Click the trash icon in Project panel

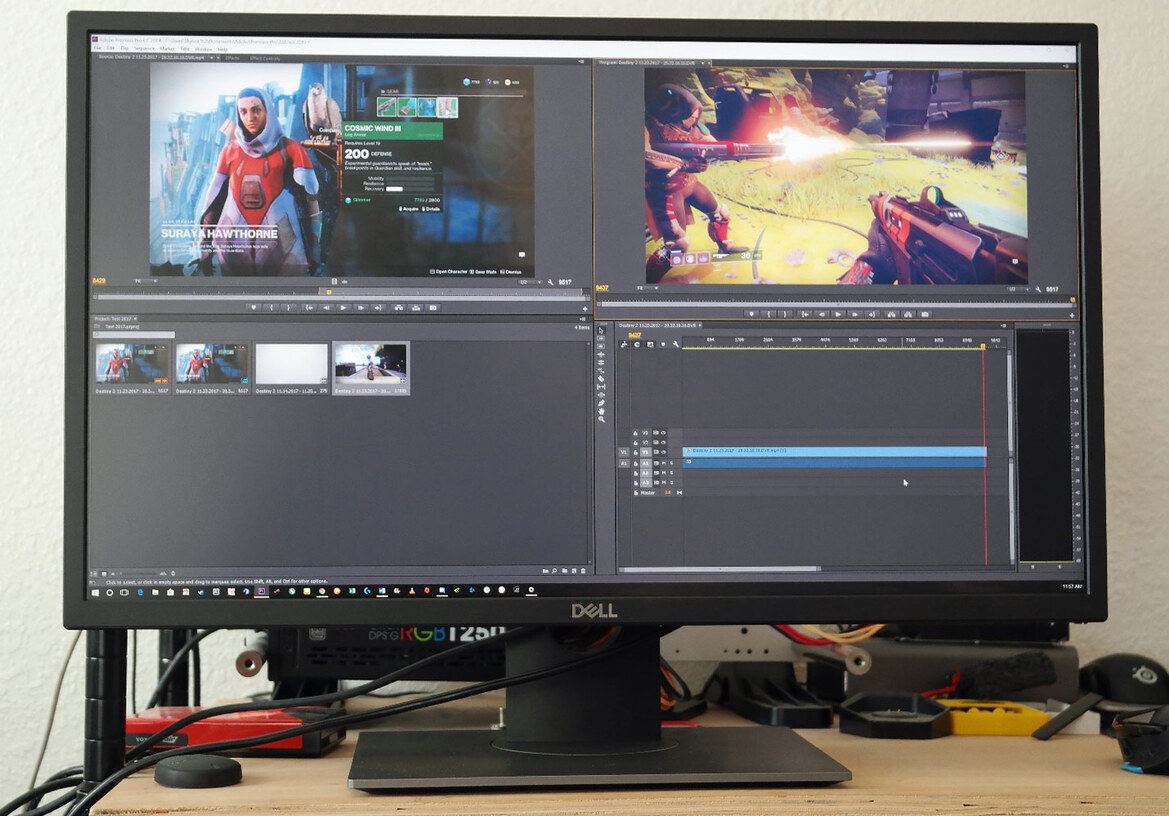(583, 571)
